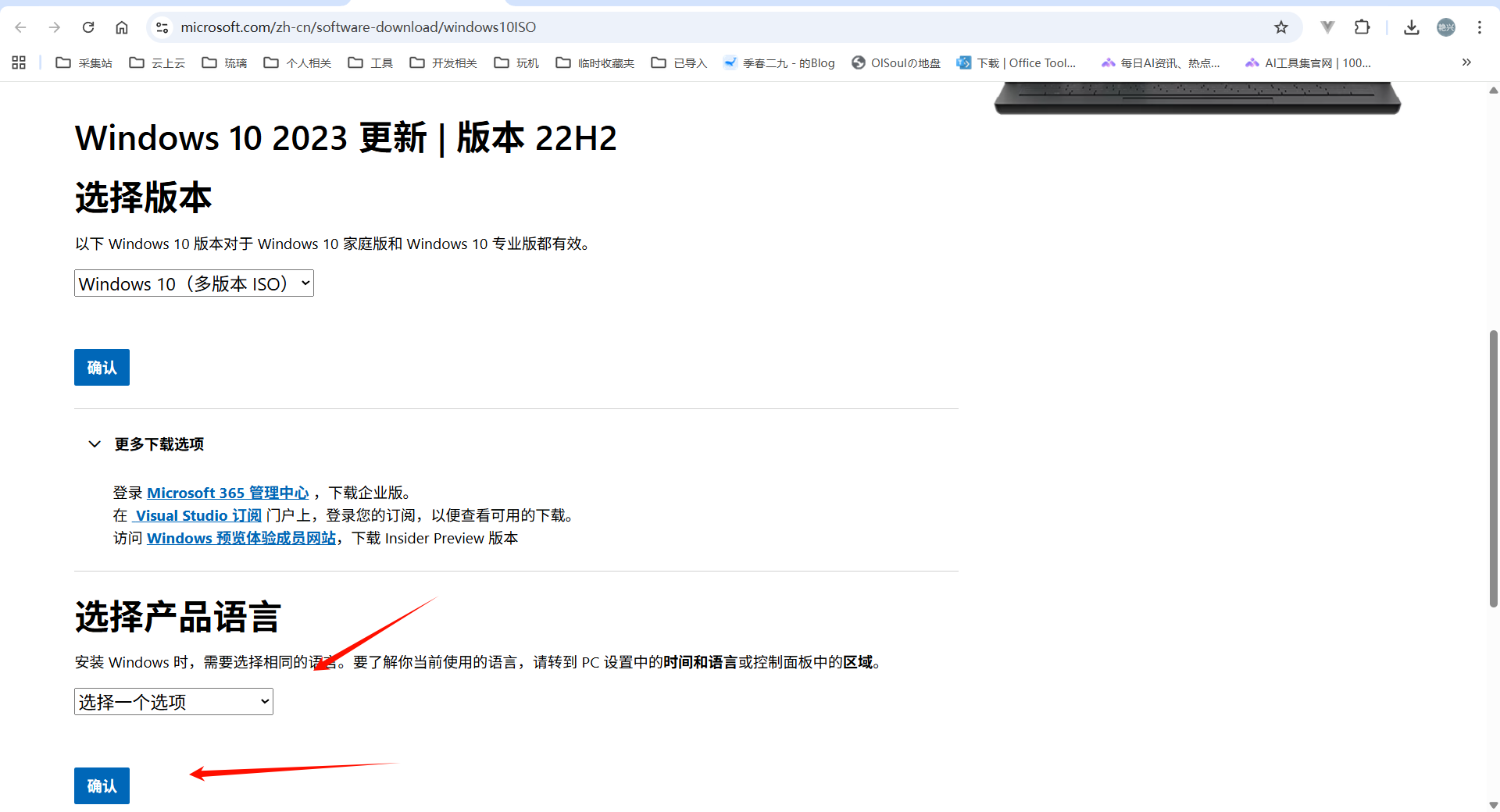1500x812 pixels.
Task: Click the browser reload icon
Action: click(88, 27)
